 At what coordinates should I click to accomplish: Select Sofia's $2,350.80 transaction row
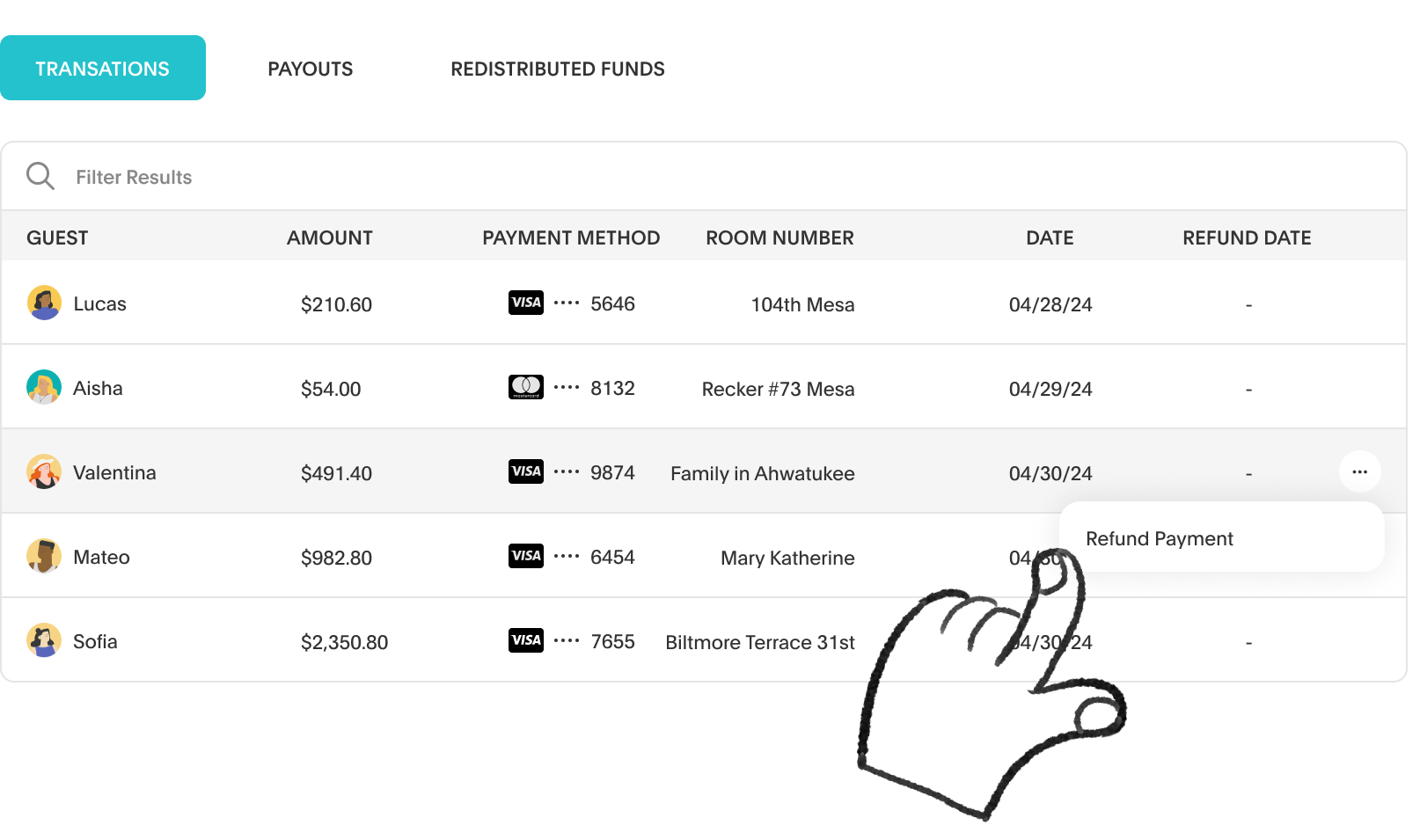point(344,642)
